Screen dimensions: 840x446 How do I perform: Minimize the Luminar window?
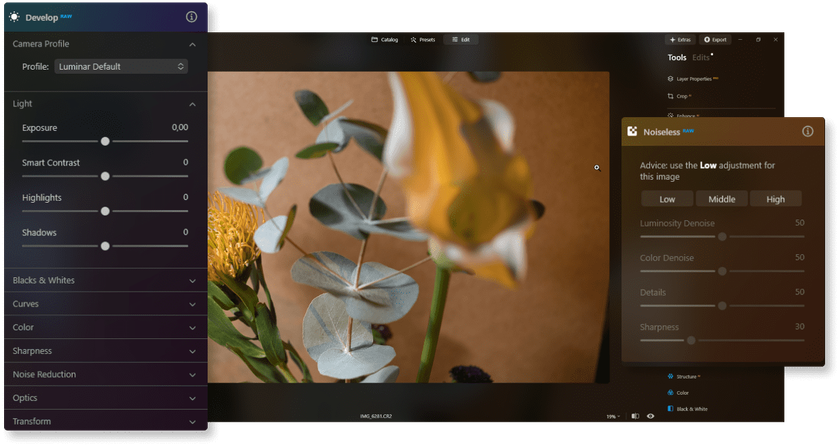[x=740, y=40]
